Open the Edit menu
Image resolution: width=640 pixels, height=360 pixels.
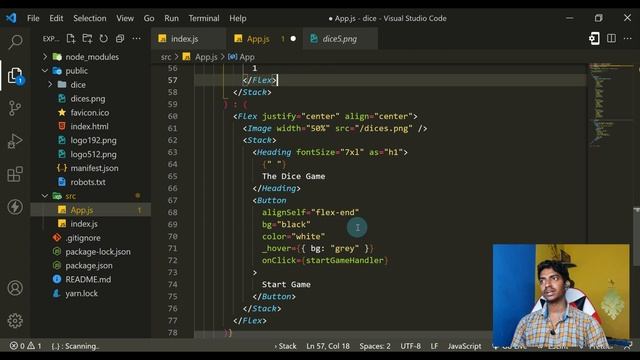click(x=56, y=18)
